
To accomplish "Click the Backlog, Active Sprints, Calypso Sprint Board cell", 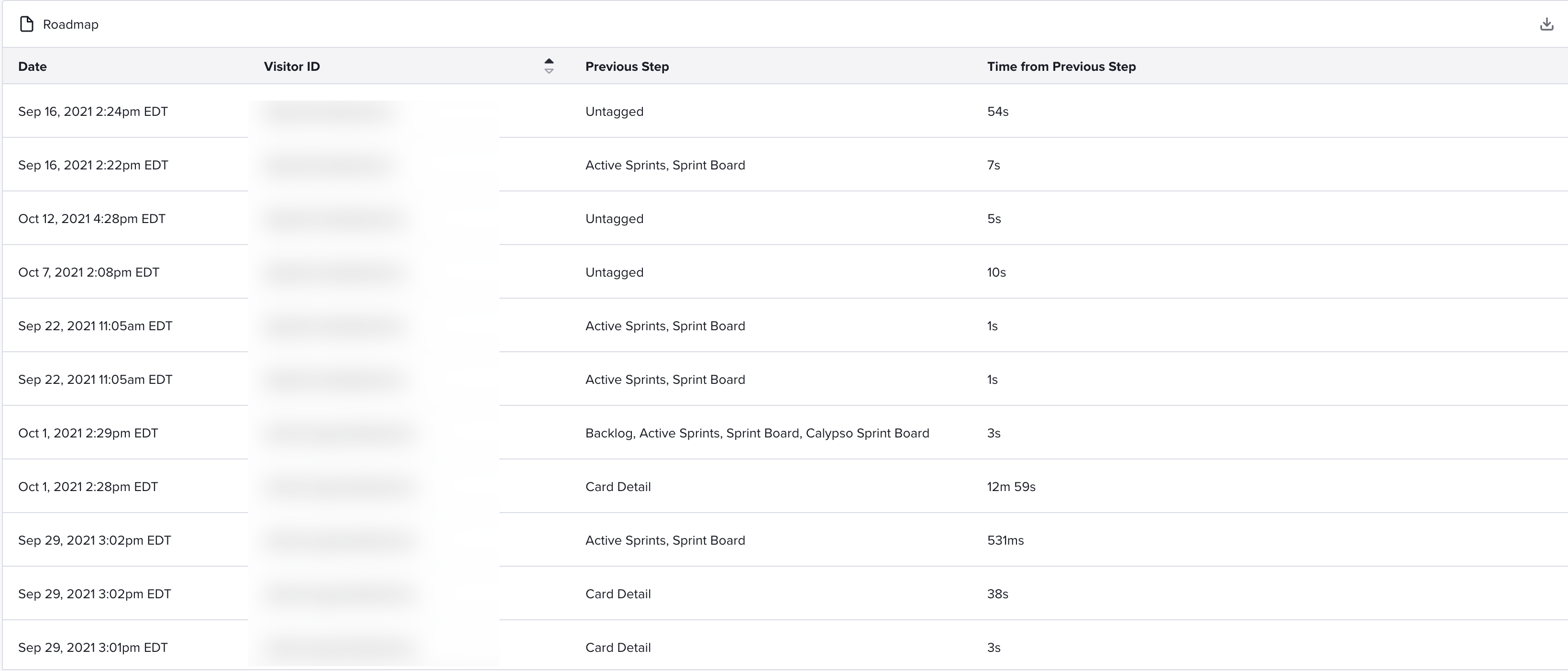I will coord(757,433).
